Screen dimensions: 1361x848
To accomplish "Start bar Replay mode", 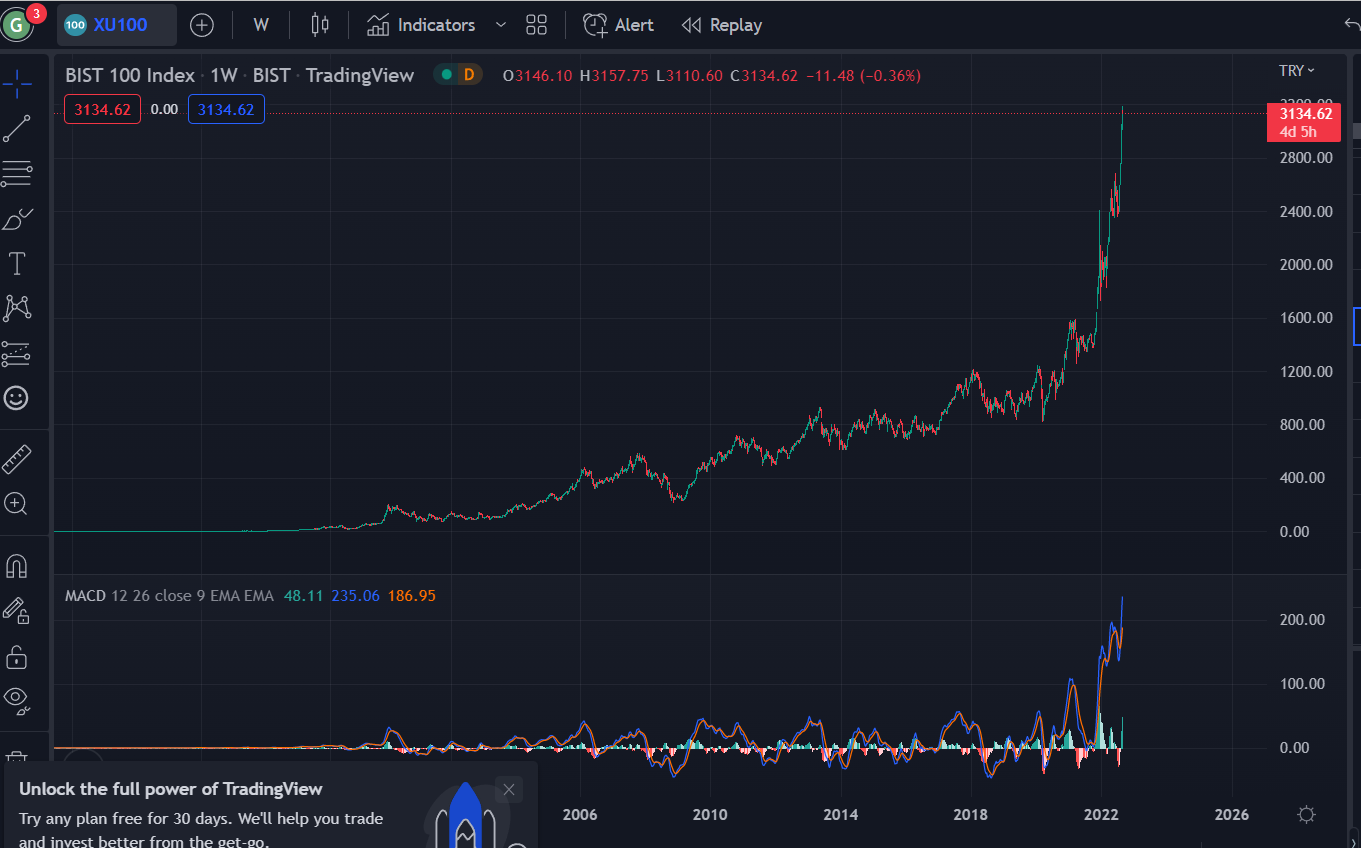I will pyautogui.click(x=721, y=25).
